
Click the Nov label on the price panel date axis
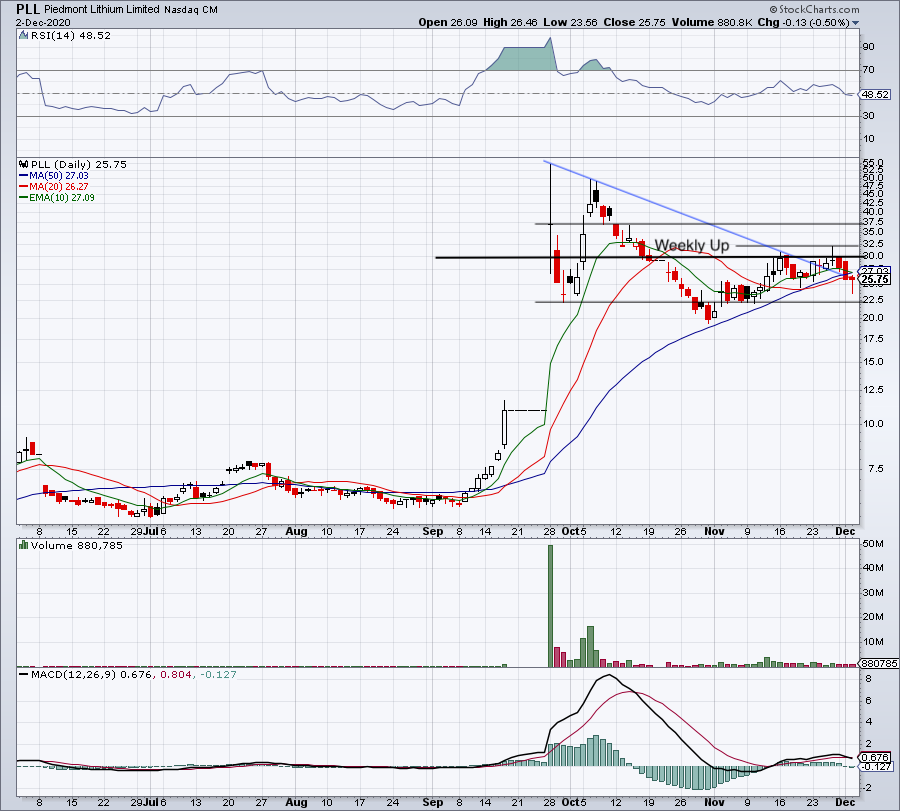714,531
